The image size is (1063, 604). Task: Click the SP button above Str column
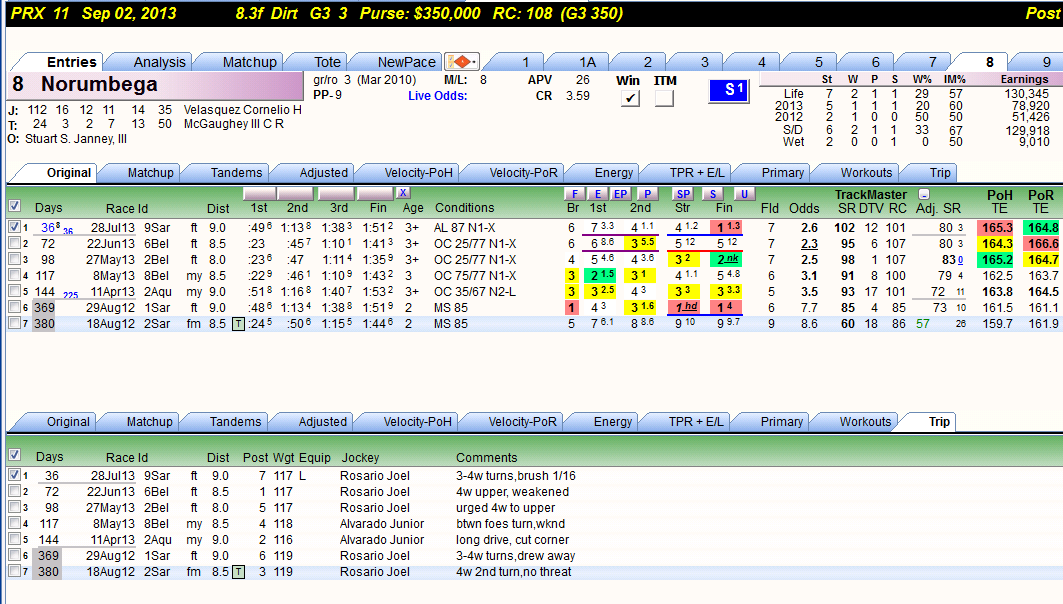683,194
